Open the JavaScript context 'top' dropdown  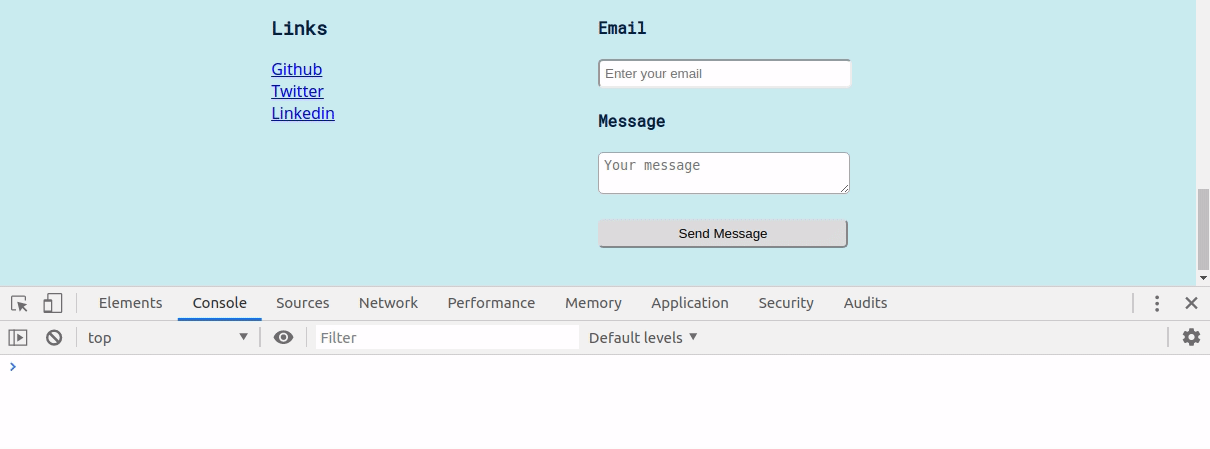(168, 338)
